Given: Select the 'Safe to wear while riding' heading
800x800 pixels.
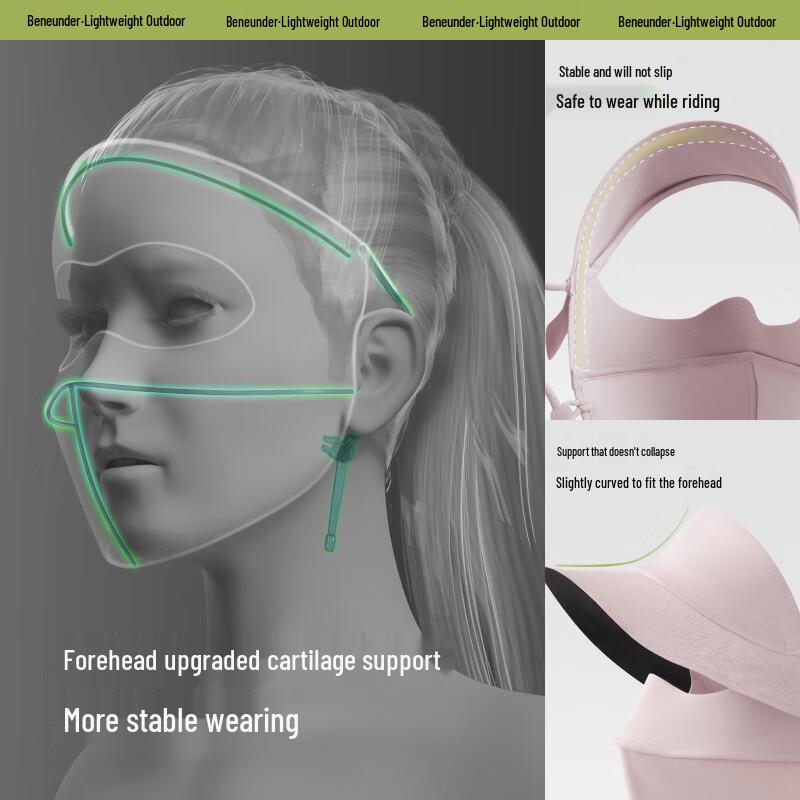Looking at the screenshot, I should (637, 102).
